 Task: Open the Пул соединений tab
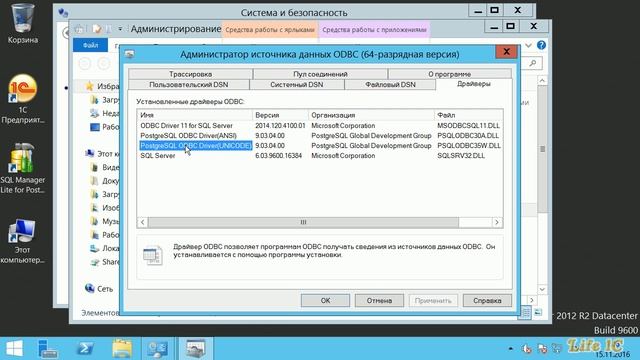tap(320, 74)
